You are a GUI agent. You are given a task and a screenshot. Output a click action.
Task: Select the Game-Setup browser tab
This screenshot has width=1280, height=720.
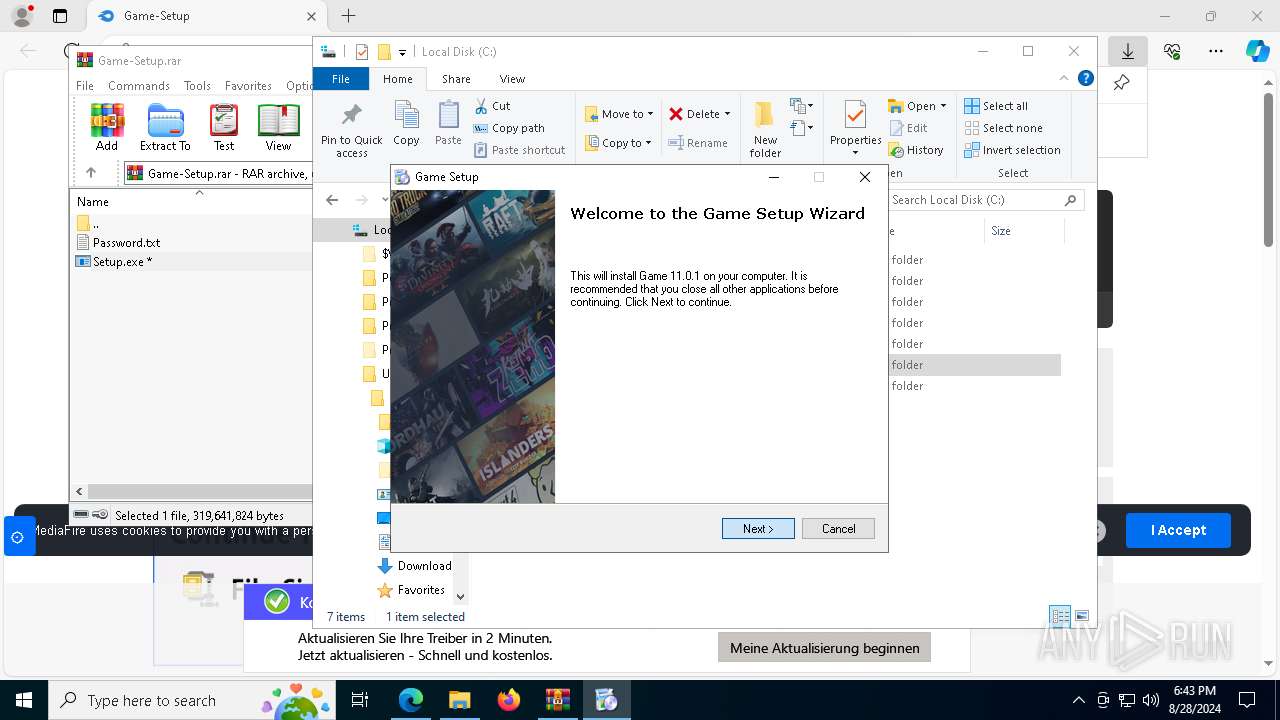point(206,16)
